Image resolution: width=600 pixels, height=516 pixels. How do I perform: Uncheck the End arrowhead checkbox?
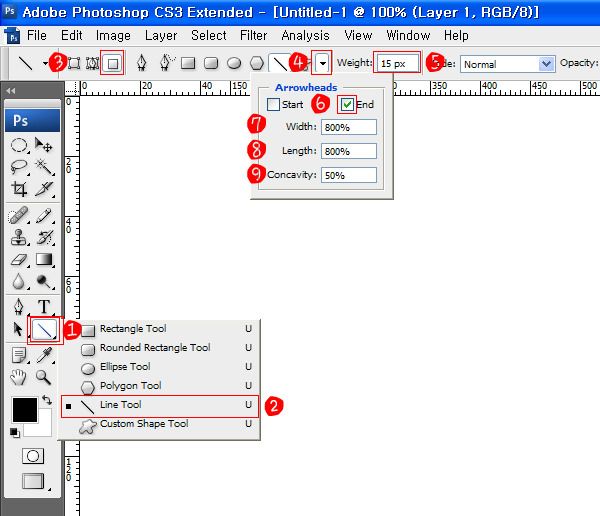(347, 104)
